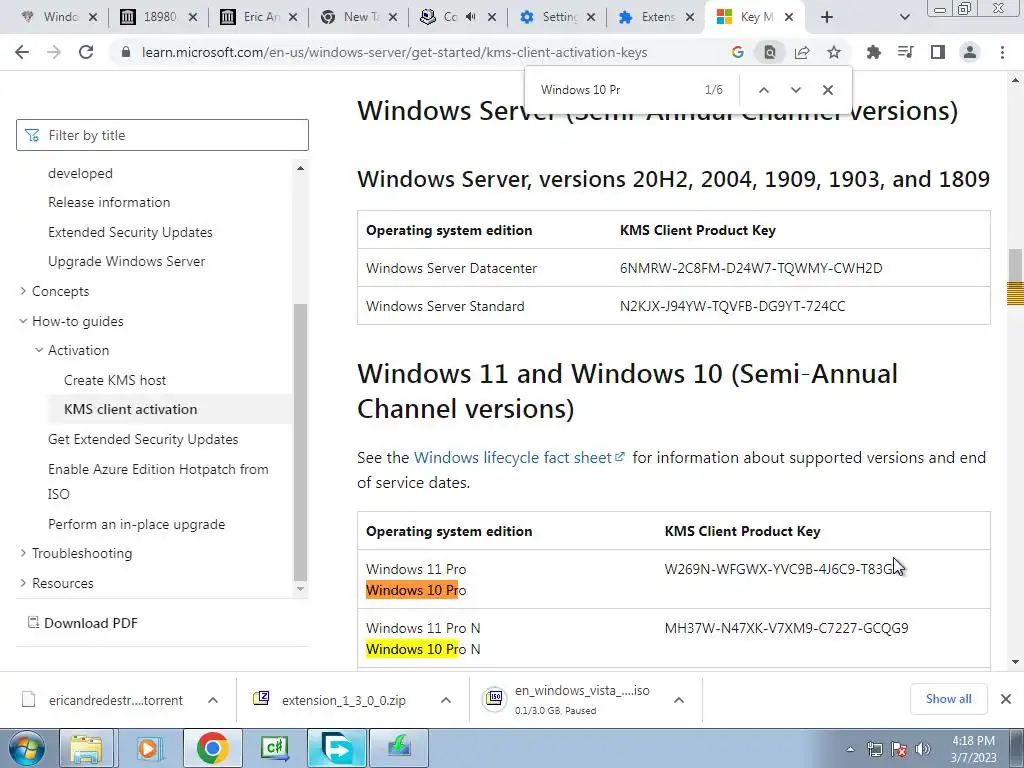Close the find bar
The height and width of the screenshot is (768, 1024).
(827, 90)
